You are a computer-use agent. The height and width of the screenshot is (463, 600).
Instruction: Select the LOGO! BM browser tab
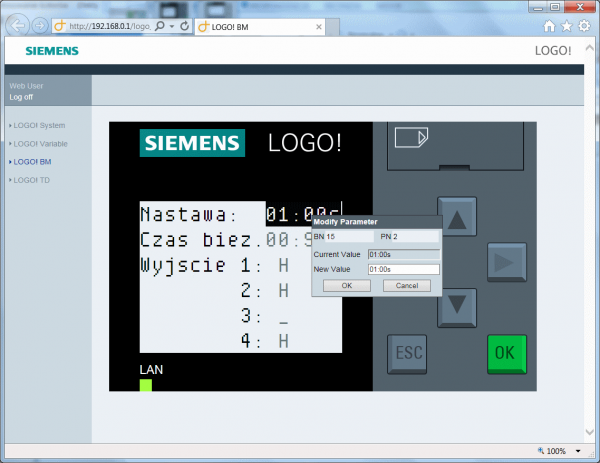click(260, 27)
